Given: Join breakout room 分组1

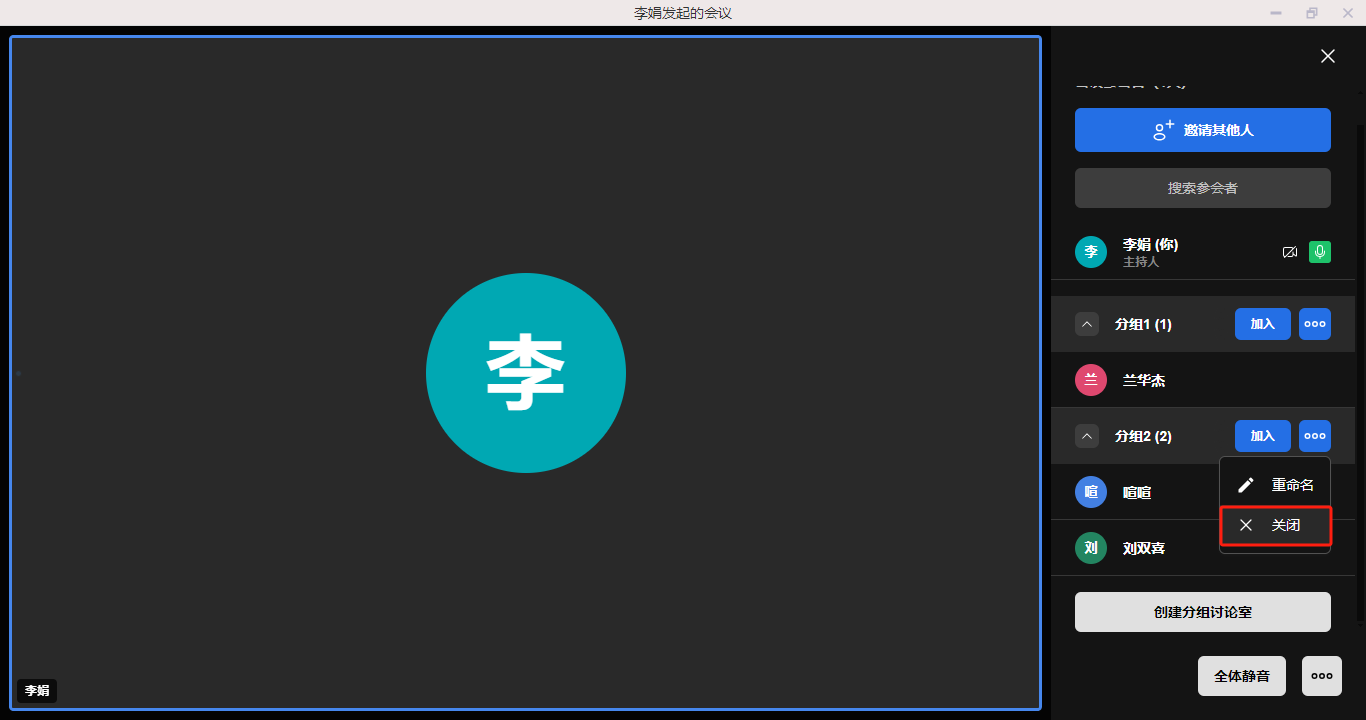Looking at the screenshot, I should (x=1262, y=324).
